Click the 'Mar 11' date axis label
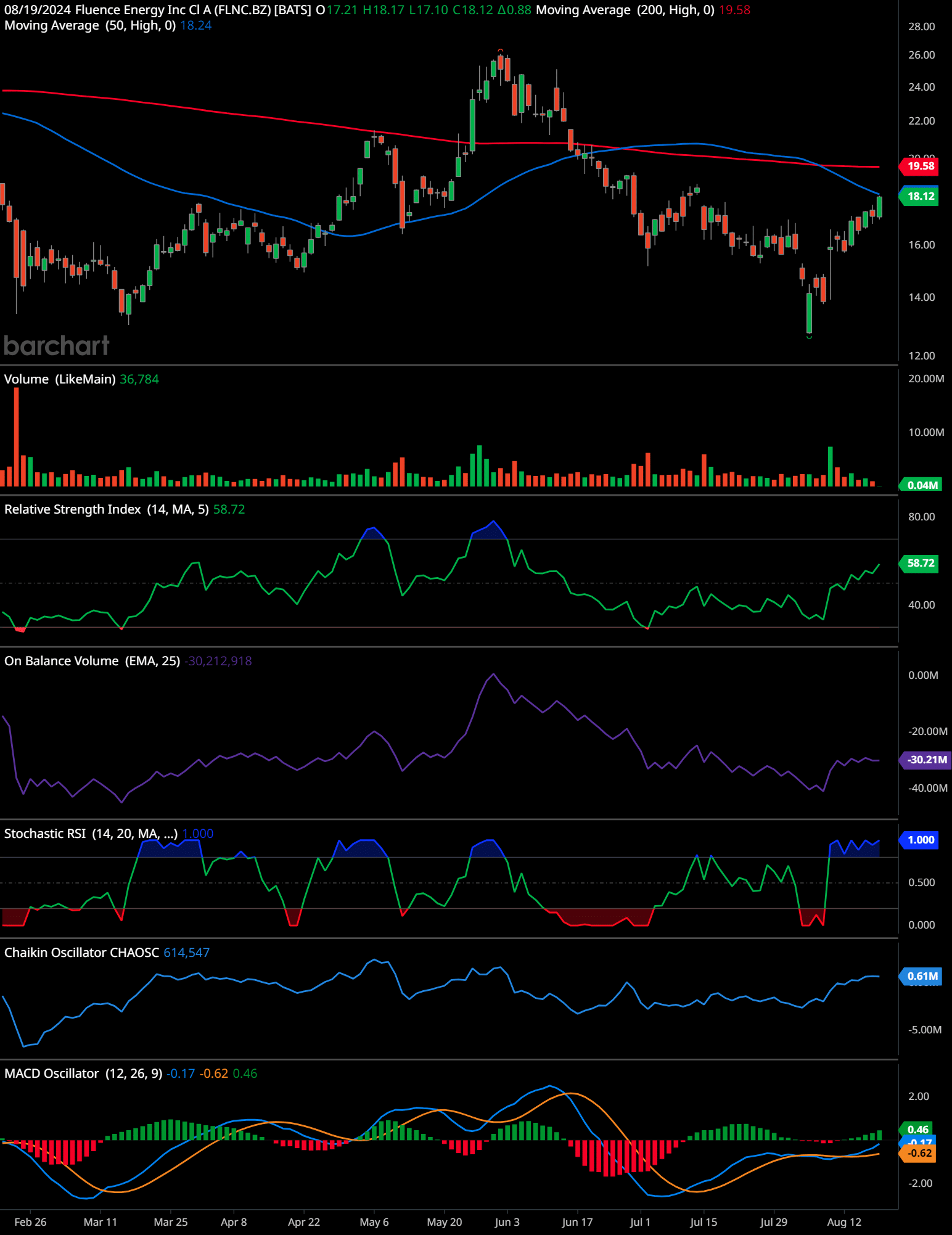This screenshot has width=952, height=1235. [100, 1222]
